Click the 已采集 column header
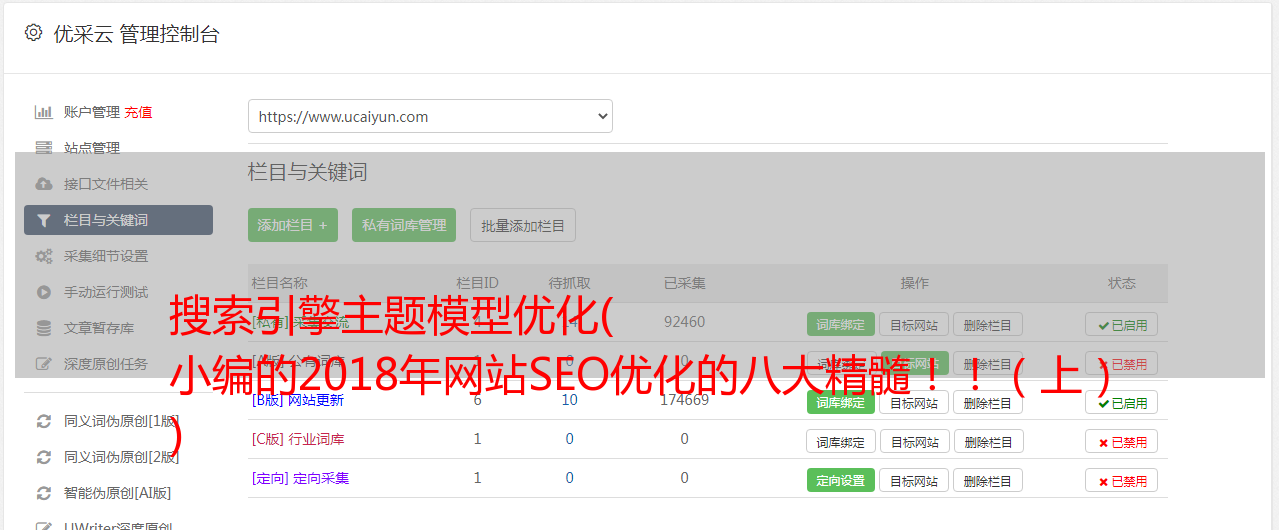Image resolution: width=1279 pixels, height=530 pixels. (x=684, y=283)
